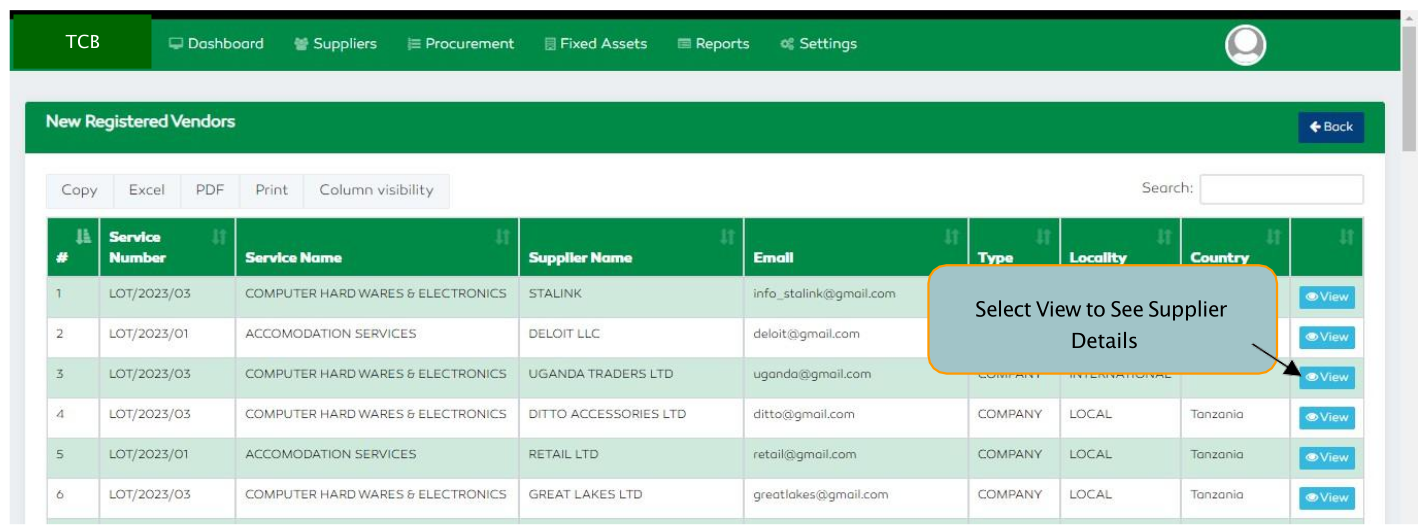Open the Suppliers menu
Viewport: 1423px width, 526px height.
[335, 44]
